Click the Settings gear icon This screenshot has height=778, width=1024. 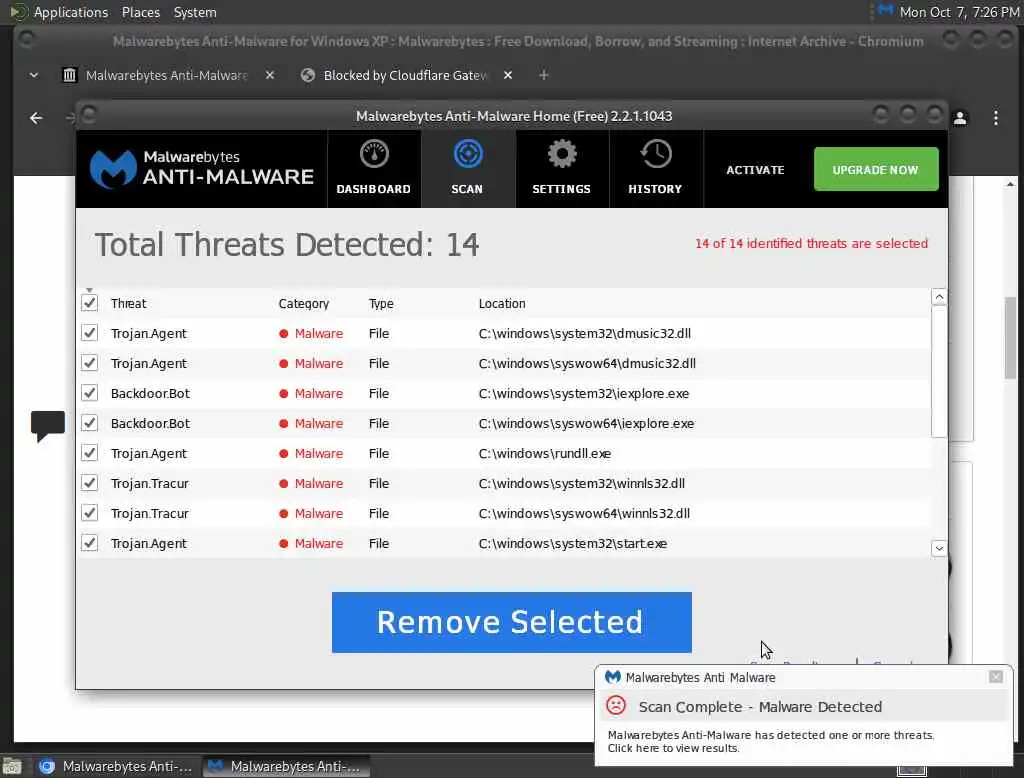point(562,155)
